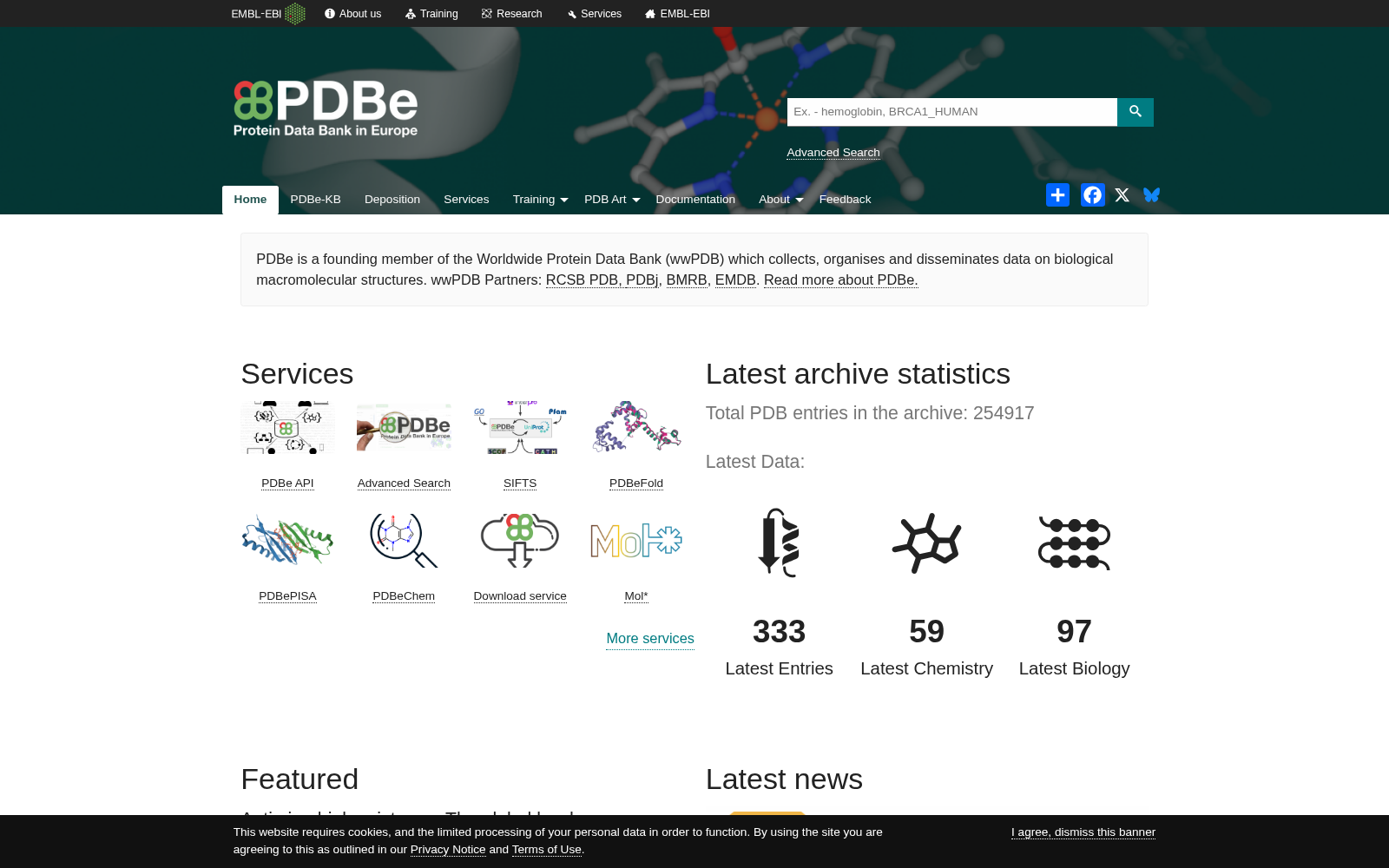Open the Download service text link

coord(520,596)
